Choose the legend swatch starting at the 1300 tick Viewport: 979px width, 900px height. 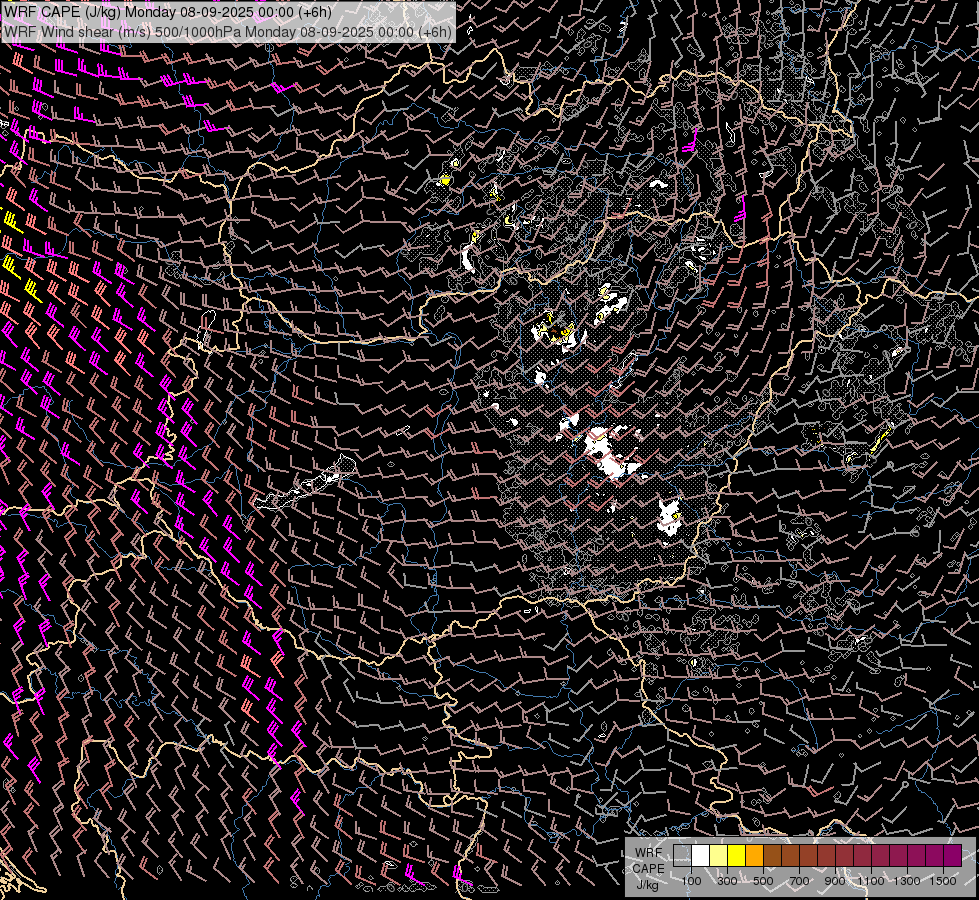916,856
